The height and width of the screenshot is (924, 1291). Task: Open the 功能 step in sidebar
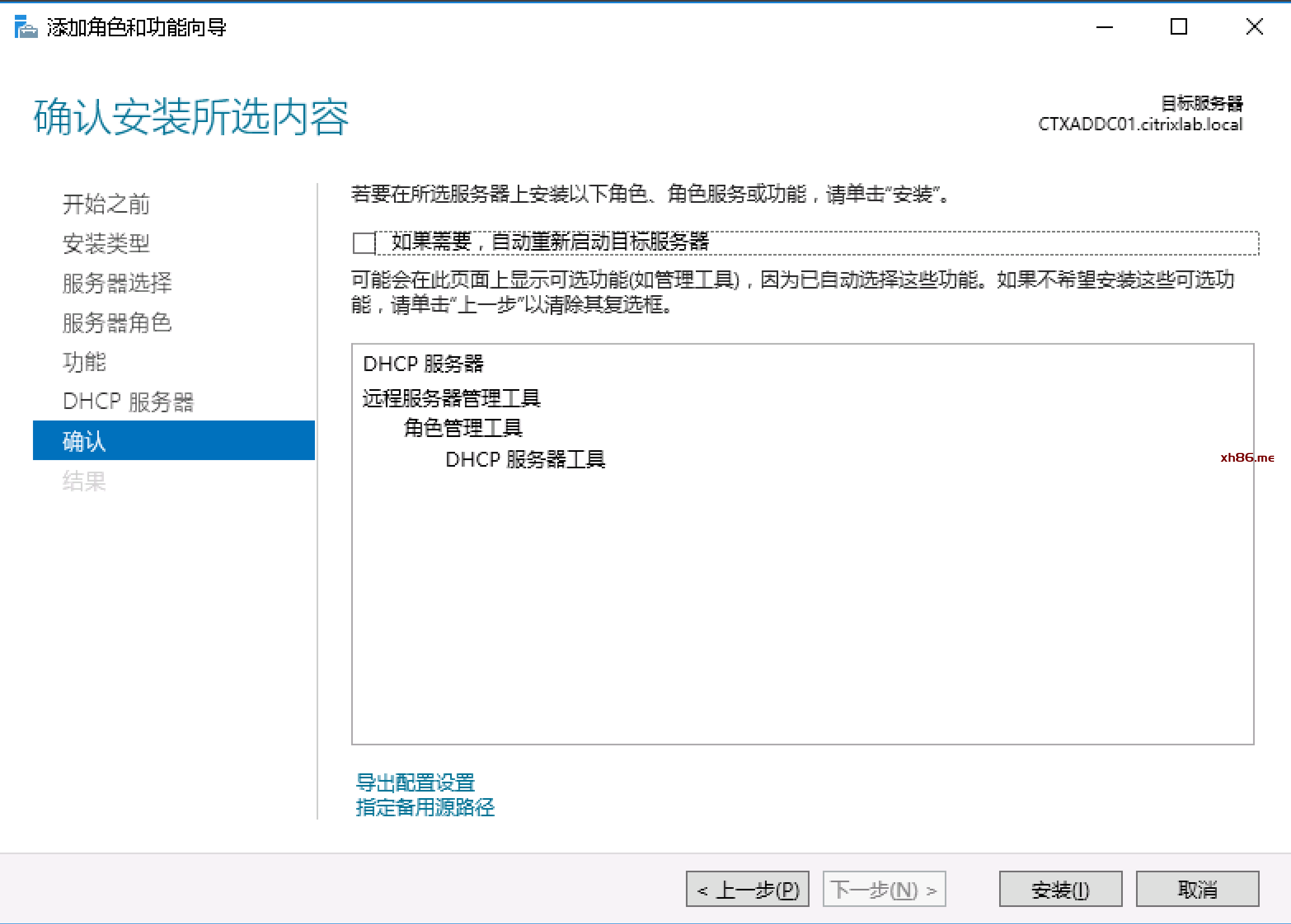[84, 362]
